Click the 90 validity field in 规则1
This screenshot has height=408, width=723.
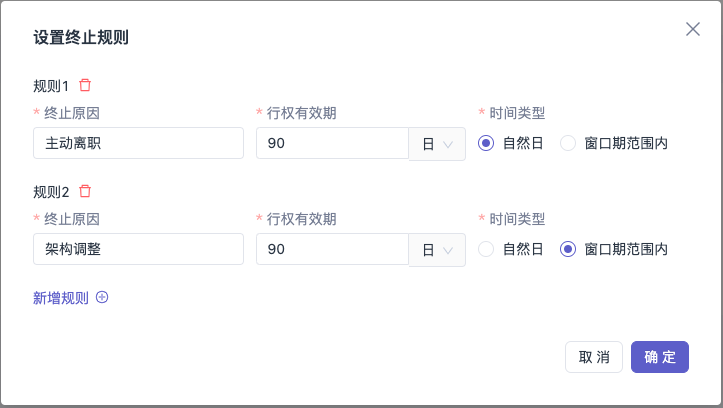point(332,143)
